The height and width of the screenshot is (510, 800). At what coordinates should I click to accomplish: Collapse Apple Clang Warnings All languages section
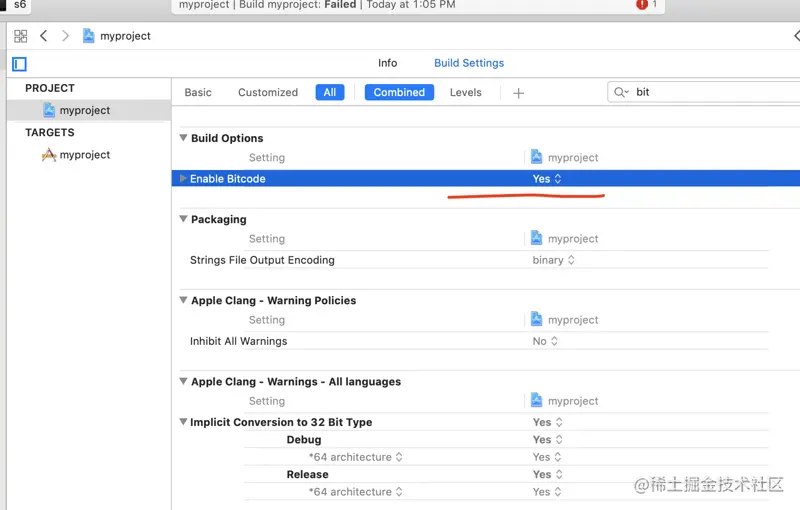tap(183, 381)
